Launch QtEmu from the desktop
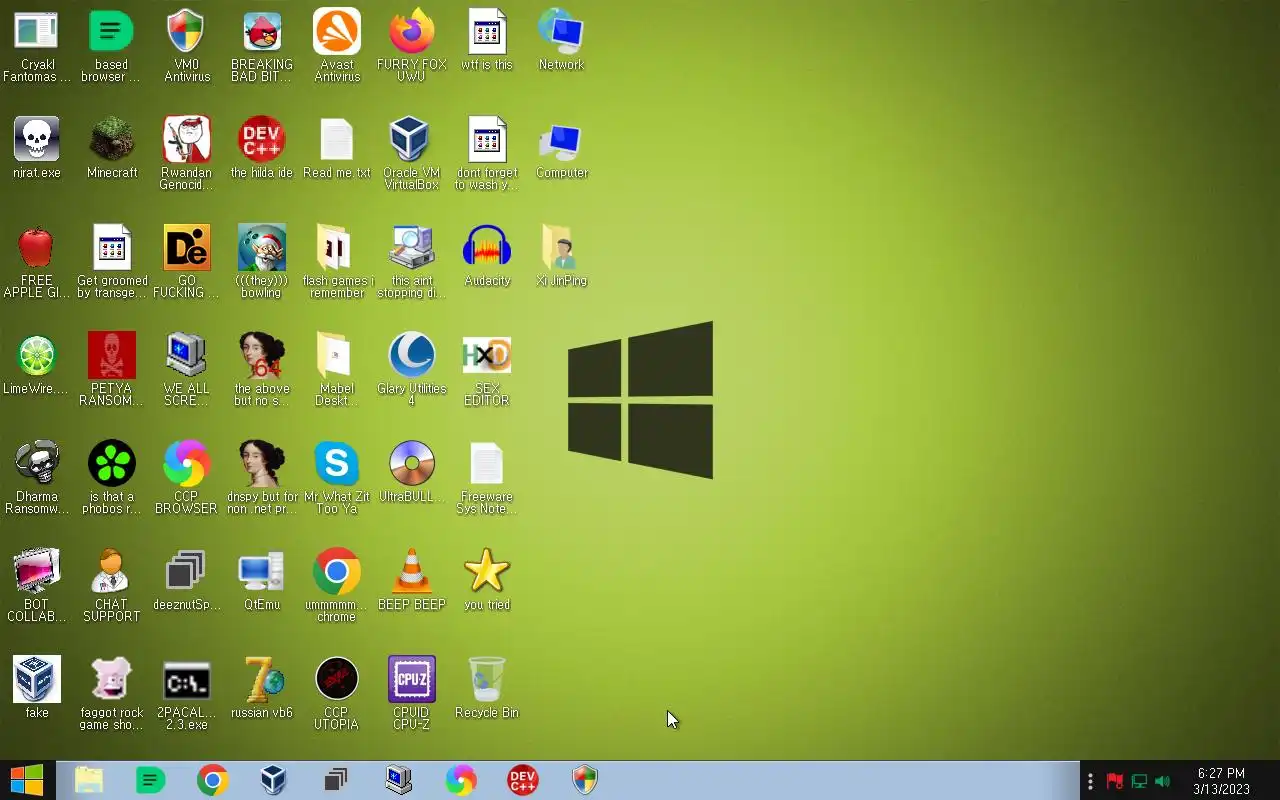 coord(262,572)
